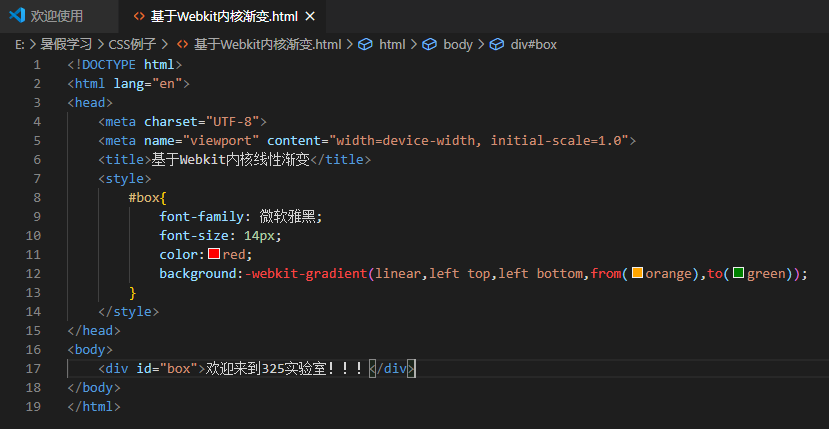Select the 基于Webkit内核渐变.html tab
This screenshot has height=429, width=829.
[223, 16]
